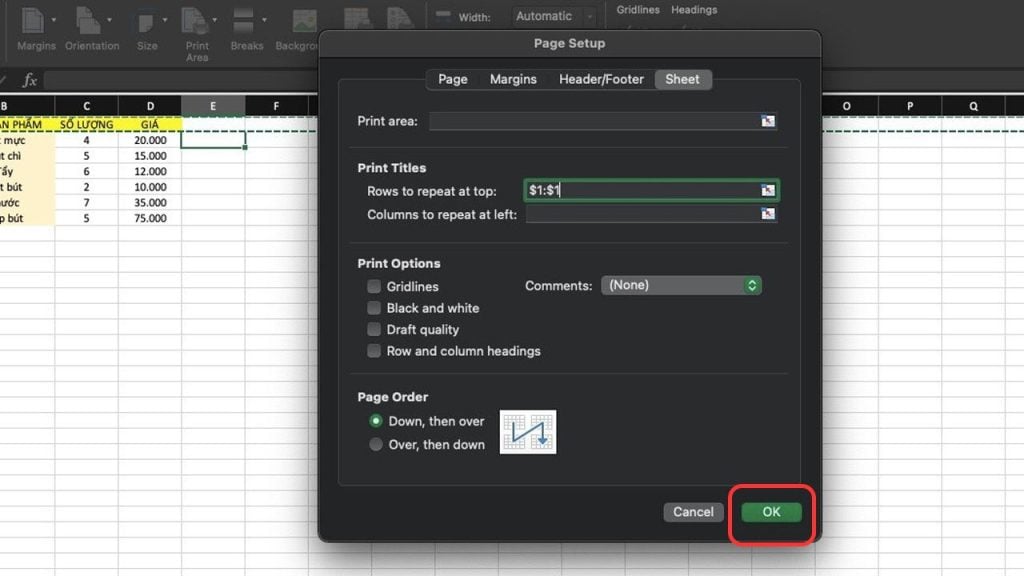1024x576 pixels.
Task: Click the range picker icon for Rows to repeat
Action: tap(768, 190)
